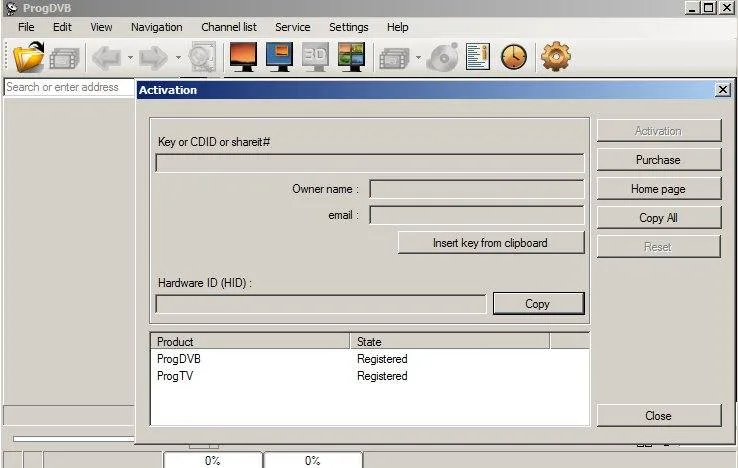Toggle the 3D monitor icon

[x=315, y=57]
